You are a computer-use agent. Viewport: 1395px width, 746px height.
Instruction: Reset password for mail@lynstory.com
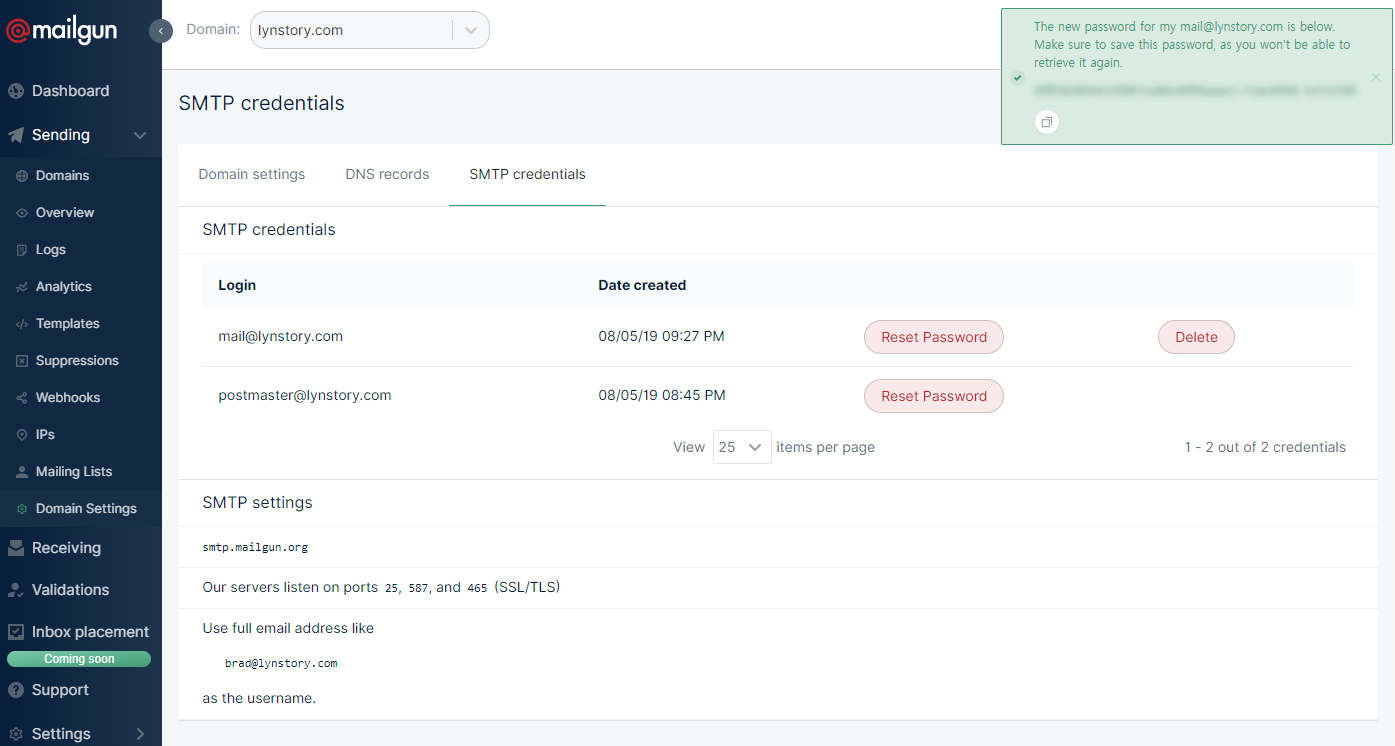point(934,337)
